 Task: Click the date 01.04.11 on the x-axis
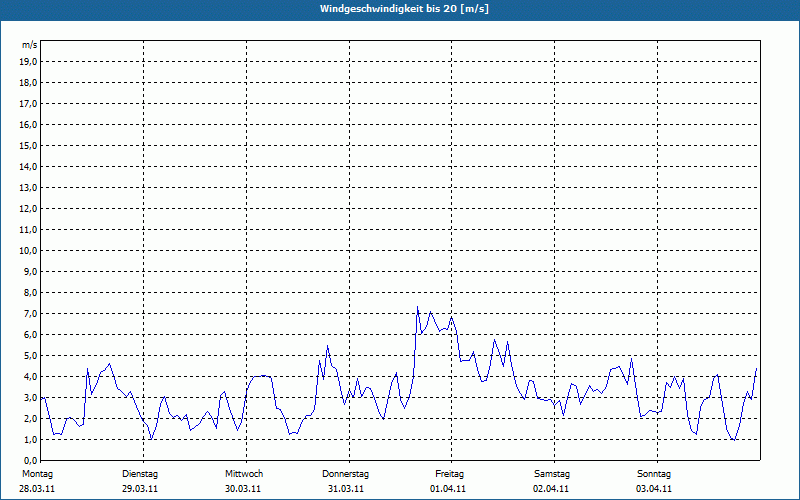click(x=449, y=489)
